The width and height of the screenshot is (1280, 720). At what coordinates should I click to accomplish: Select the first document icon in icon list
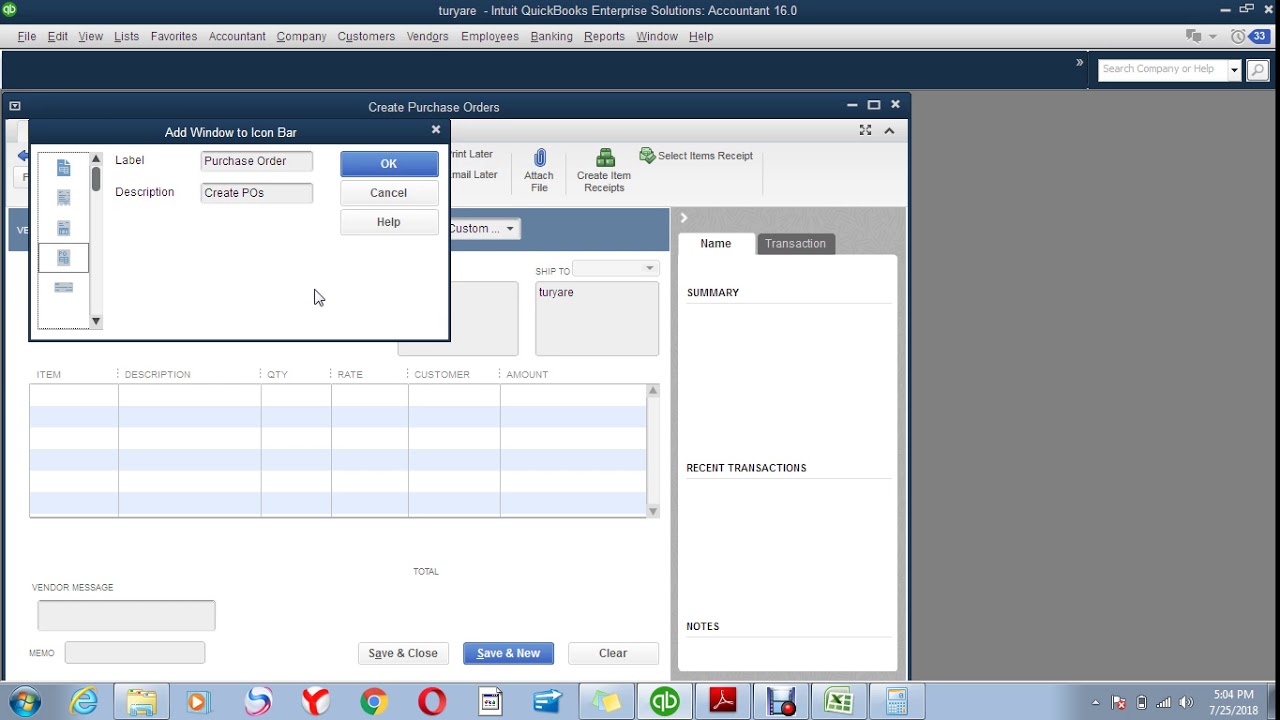tap(64, 168)
